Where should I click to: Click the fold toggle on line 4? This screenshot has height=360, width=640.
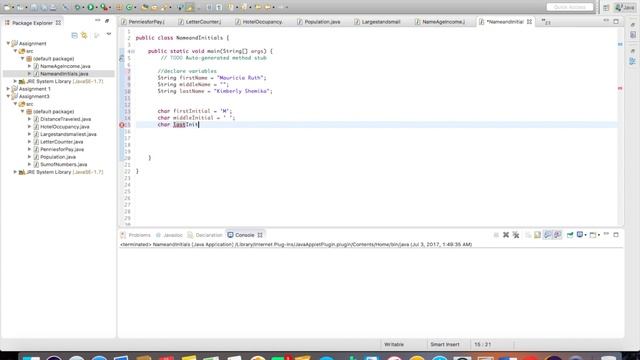point(133,51)
